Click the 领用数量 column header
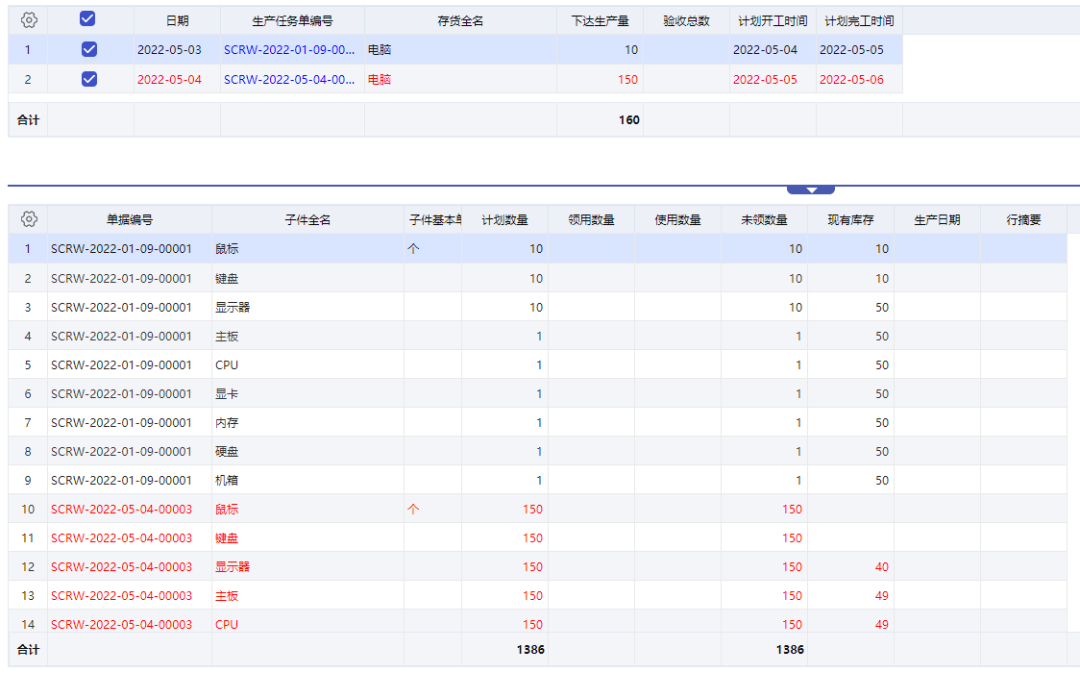This screenshot has width=1080, height=673. pyautogui.click(x=591, y=220)
